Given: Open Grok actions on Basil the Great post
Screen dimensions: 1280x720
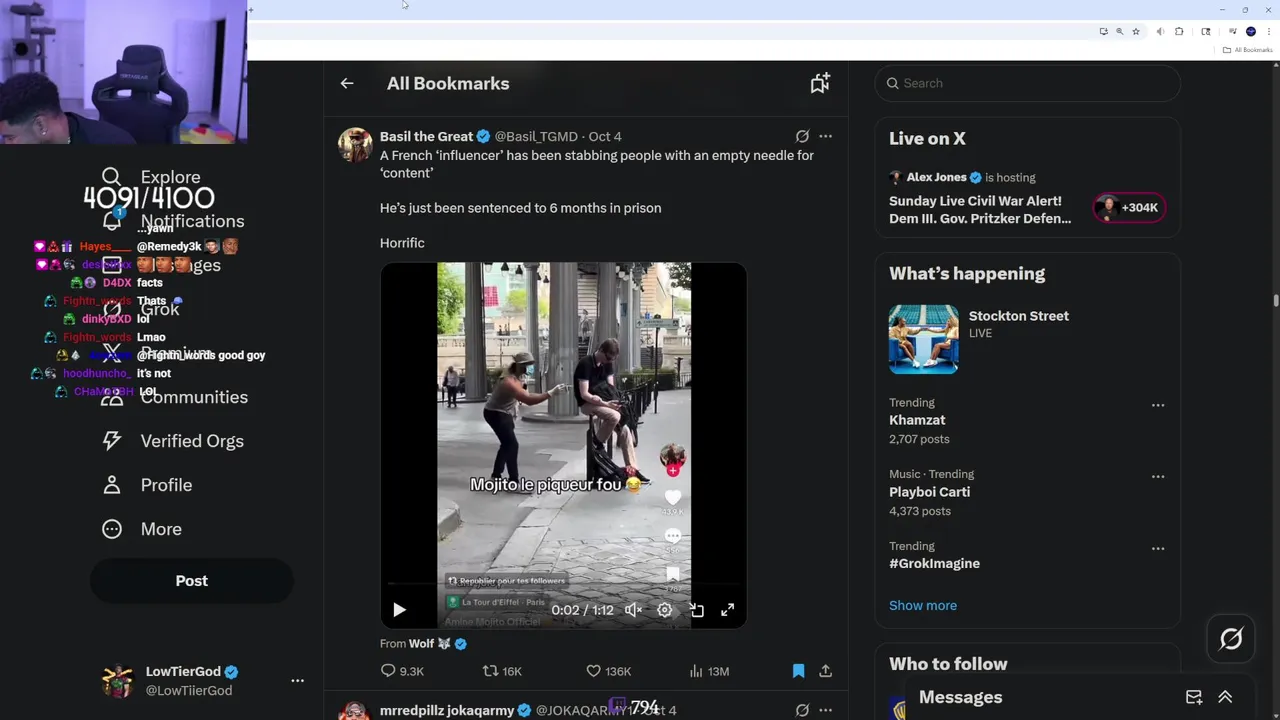Looking at the screenshot, I should pos(802,137).
